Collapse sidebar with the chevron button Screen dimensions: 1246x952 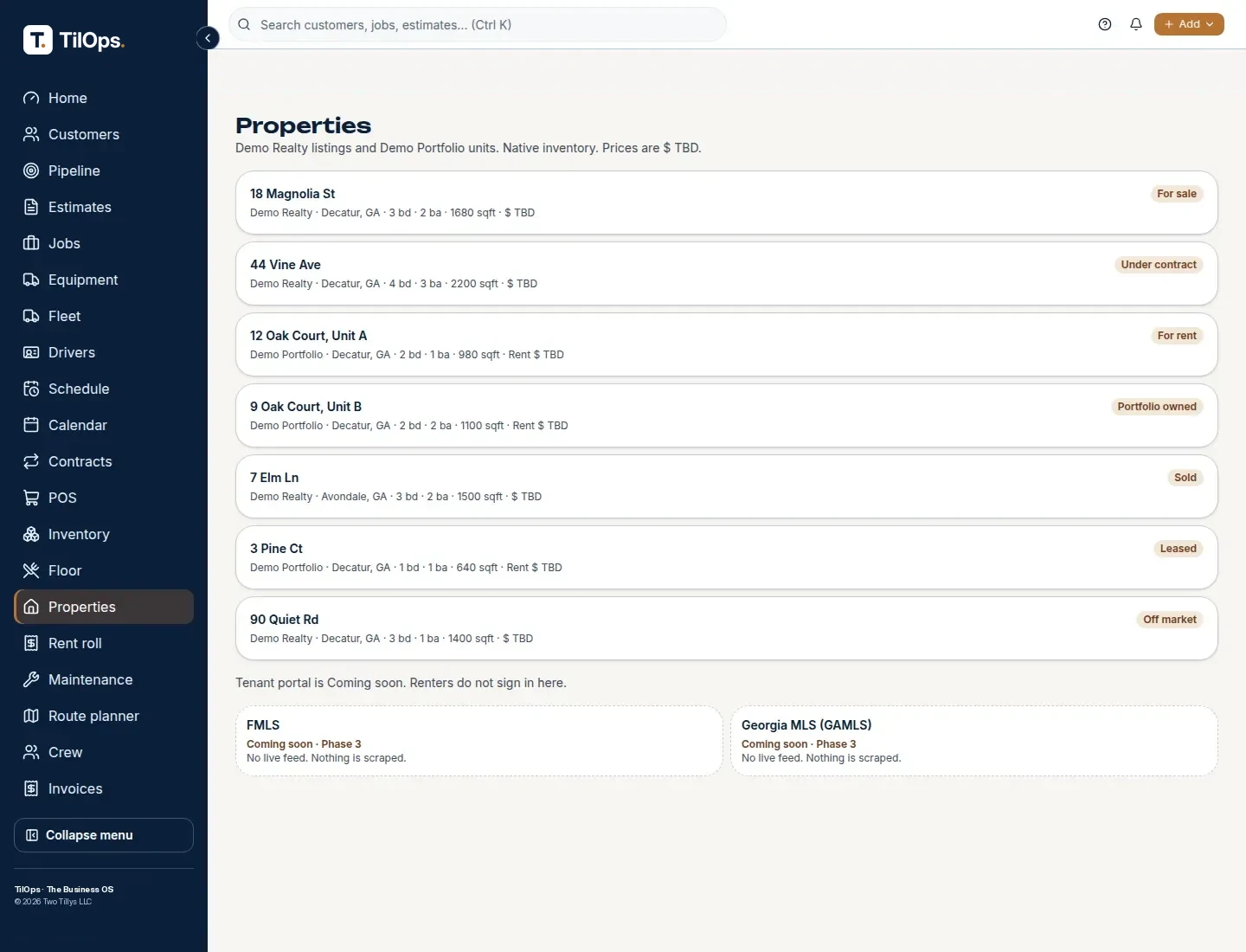208,38
